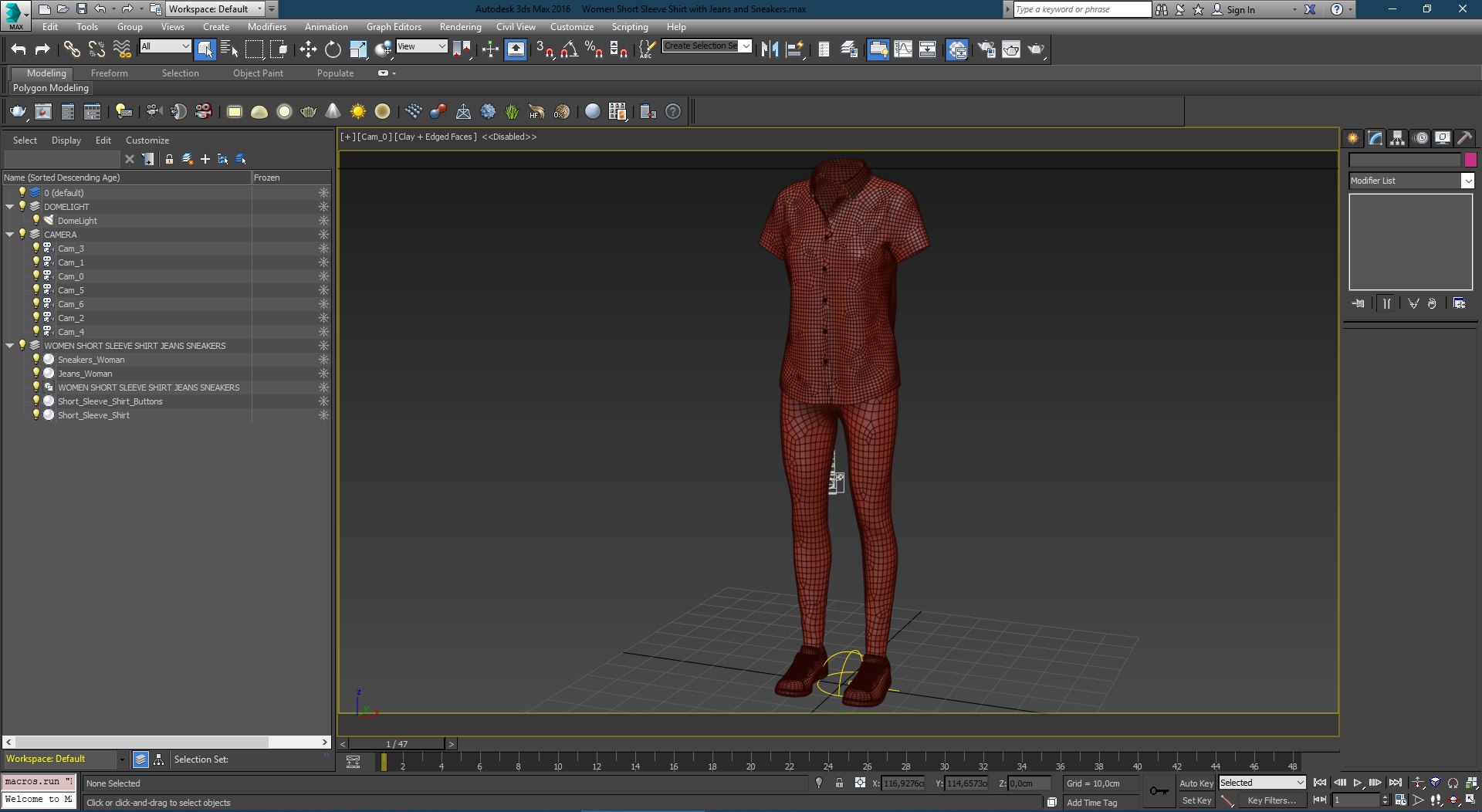Open the Rendered Frame Window
Image resolution: width=1482 pixels, height=812 pixels.
1011,49
